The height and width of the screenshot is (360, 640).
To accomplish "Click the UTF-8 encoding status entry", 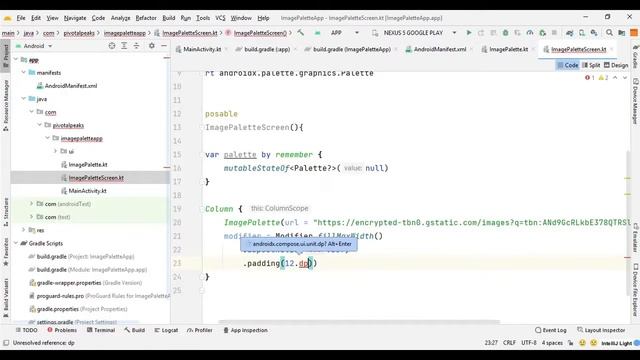I will [529, 343].
